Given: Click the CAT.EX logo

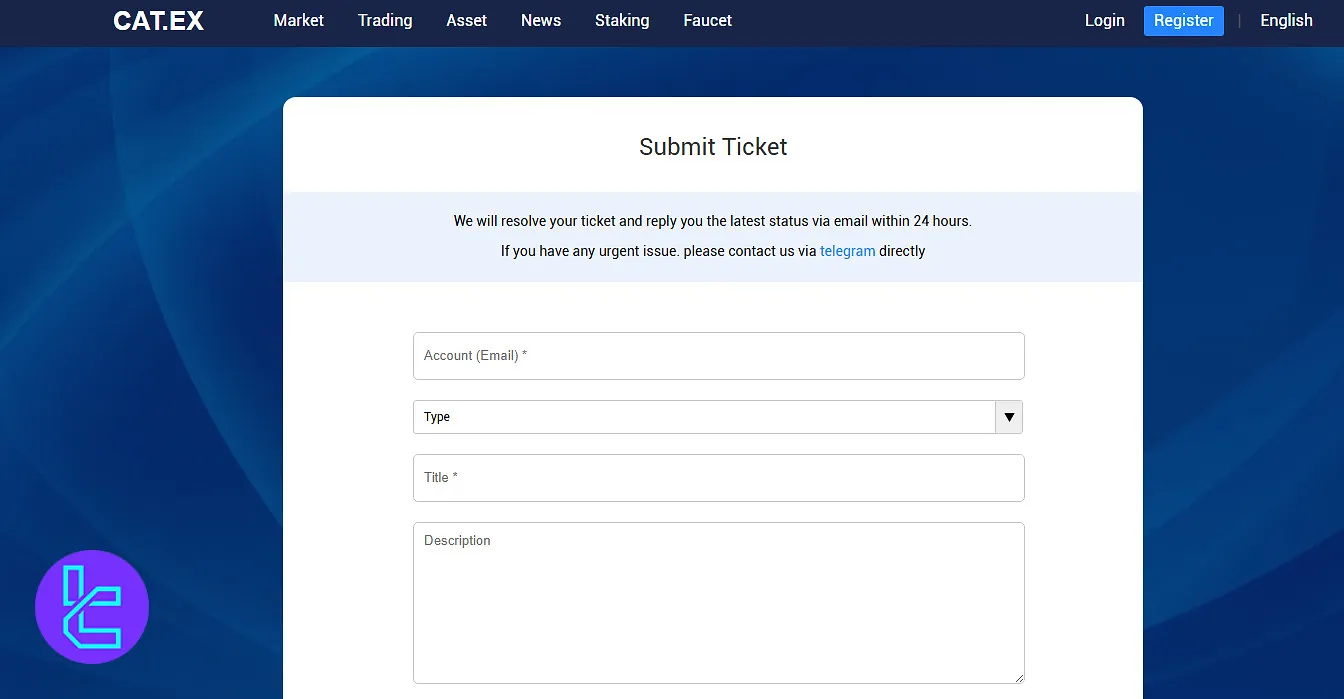Looking at the screenshot, I should [158, 21].
